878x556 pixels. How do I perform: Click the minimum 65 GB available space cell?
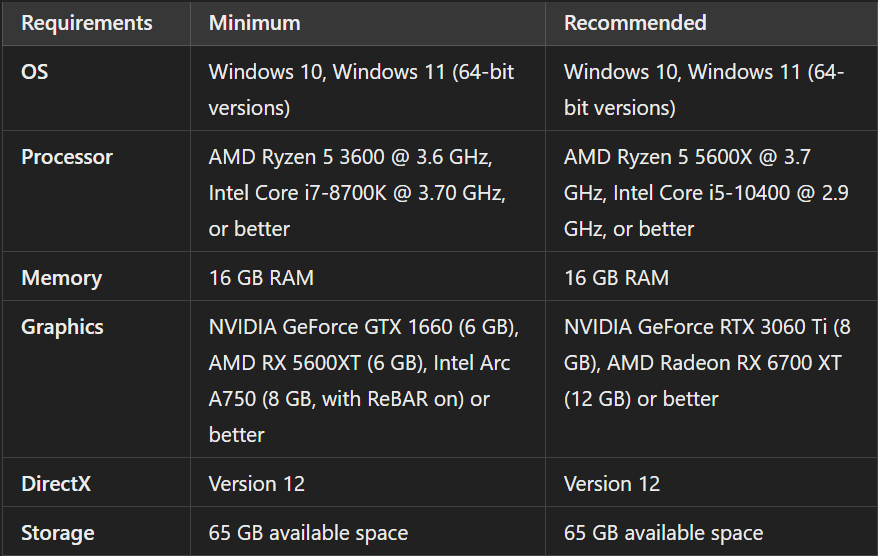point(308,533)
